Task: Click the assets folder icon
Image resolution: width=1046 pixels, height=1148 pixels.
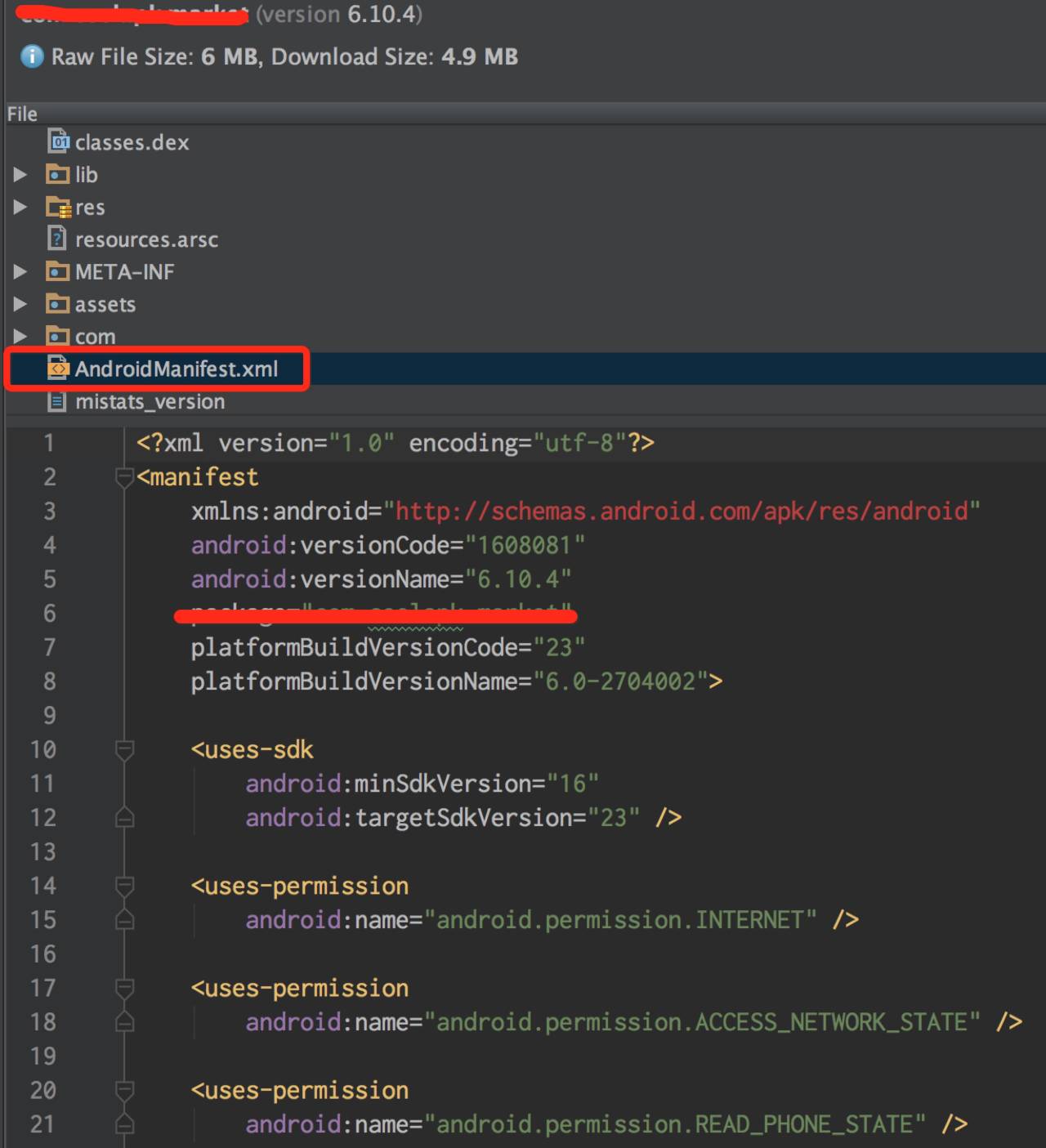Action: 58,304
